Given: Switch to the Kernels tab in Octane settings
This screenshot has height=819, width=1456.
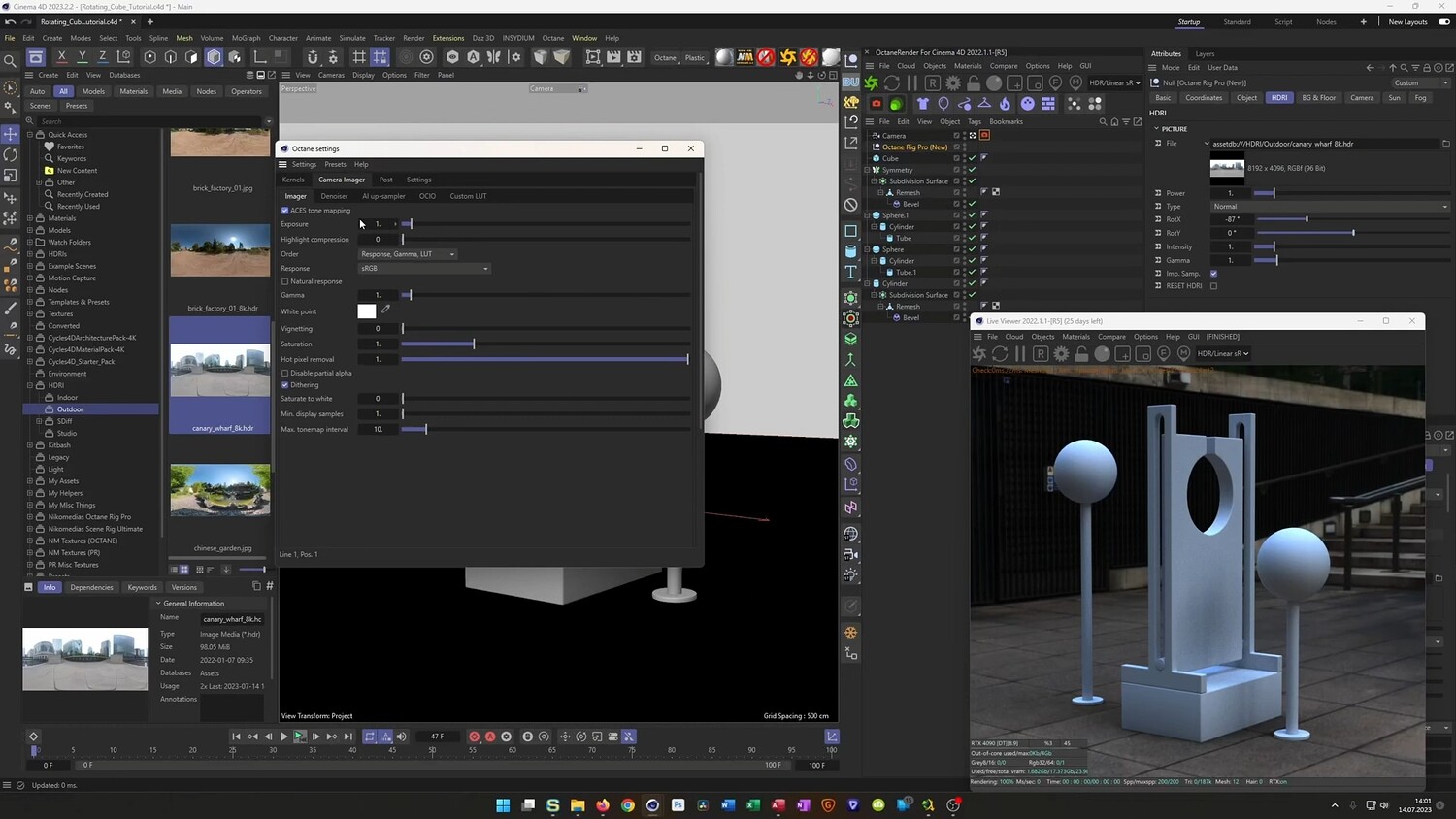Looking at the screenshot, I should (293, 180).
